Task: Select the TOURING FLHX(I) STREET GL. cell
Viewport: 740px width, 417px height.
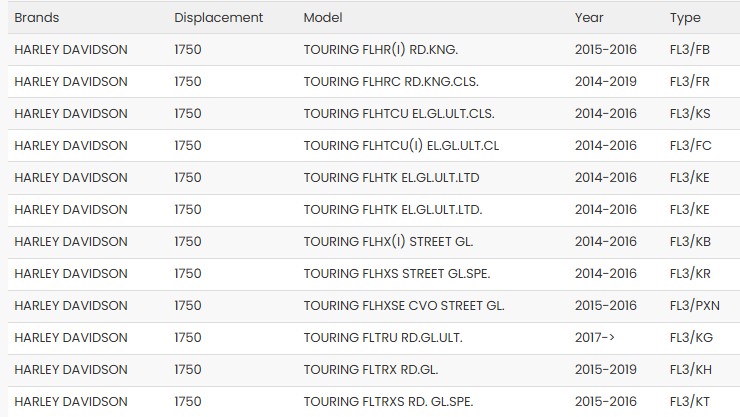Action: [388, 242]
